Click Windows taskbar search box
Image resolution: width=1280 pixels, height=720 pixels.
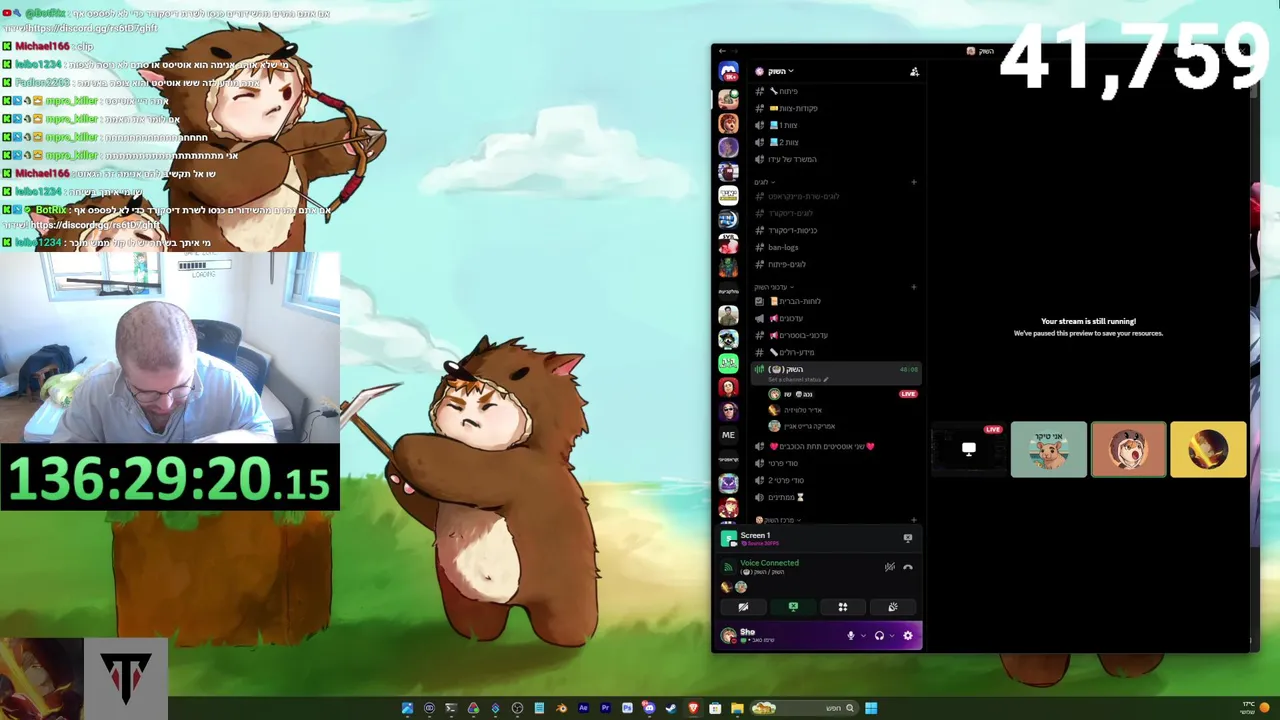pyautogui.click(x=805, y=708)
